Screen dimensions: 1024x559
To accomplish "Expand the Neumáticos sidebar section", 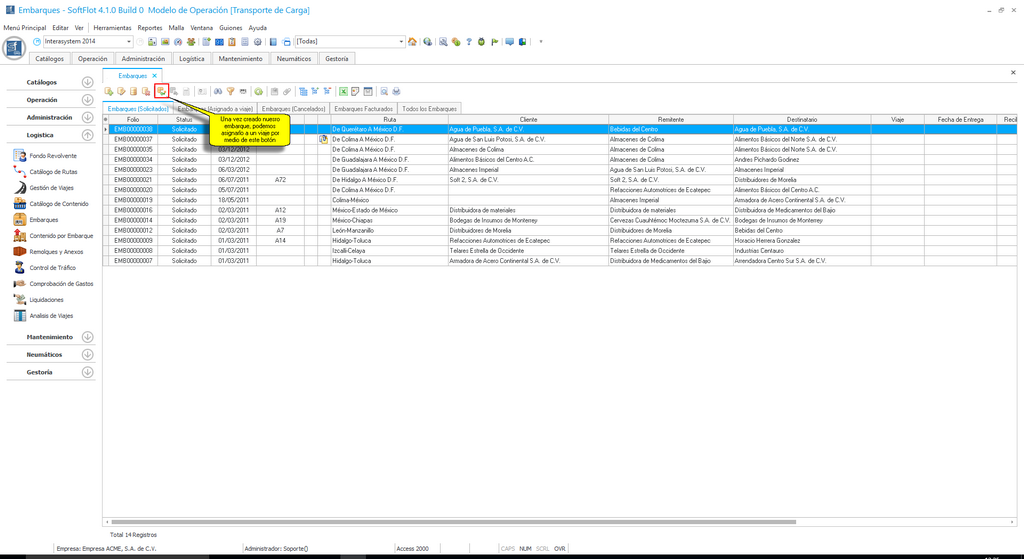I will pos(88,355).
